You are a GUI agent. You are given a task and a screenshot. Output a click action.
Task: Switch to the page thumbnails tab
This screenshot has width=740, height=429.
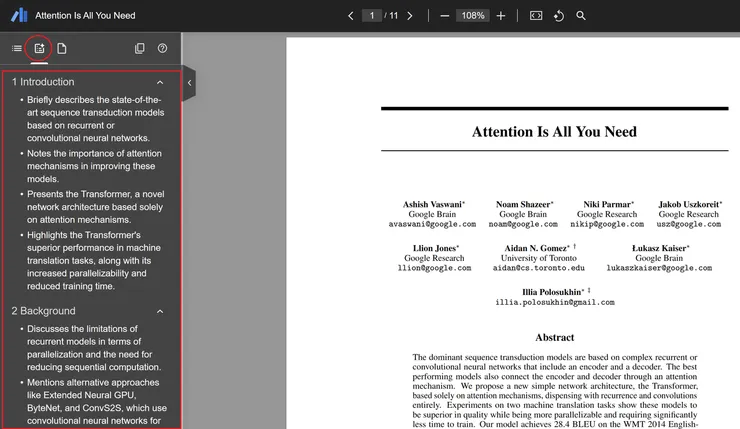tap(62, 48)
